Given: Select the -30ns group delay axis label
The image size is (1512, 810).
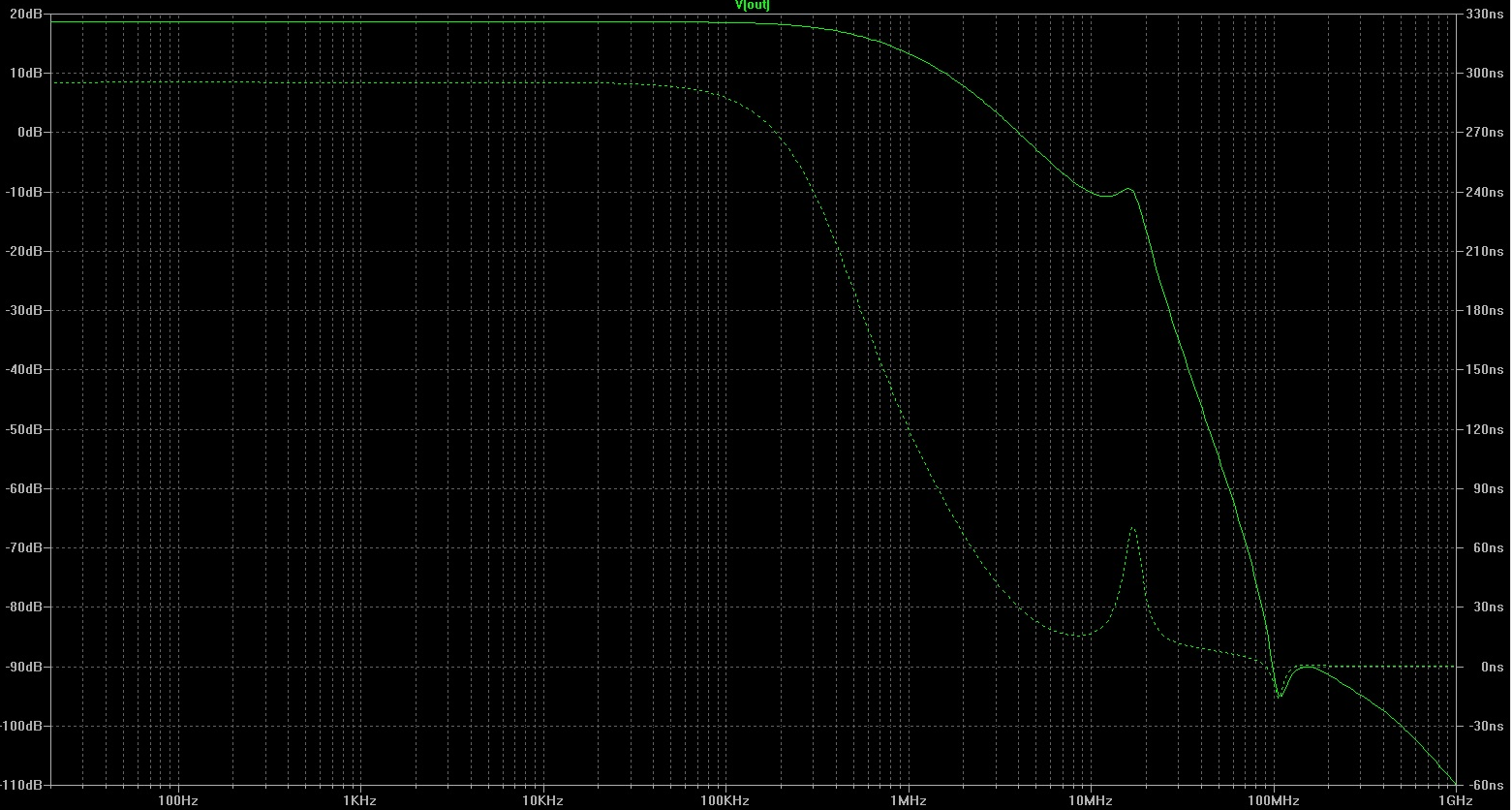Looking at the screenshot, I should point(1486,726).
